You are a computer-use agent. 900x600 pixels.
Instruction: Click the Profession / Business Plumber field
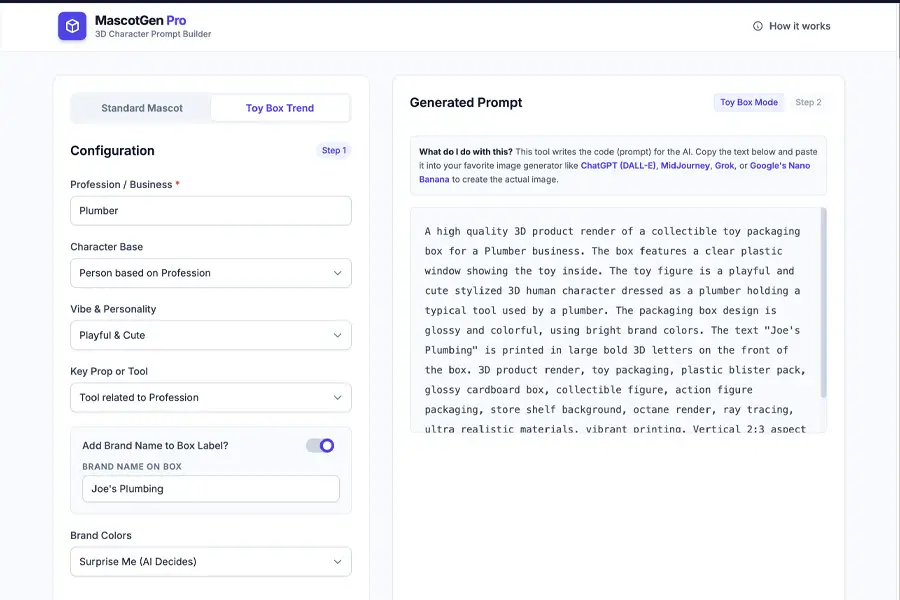click(x=210, y=211)
